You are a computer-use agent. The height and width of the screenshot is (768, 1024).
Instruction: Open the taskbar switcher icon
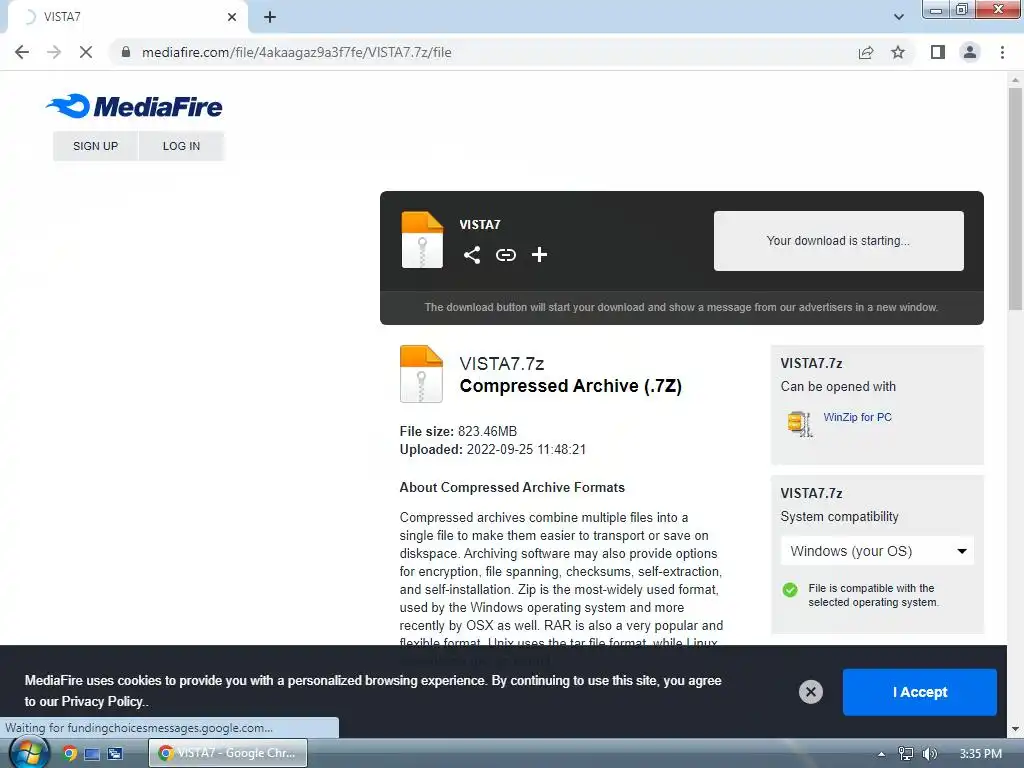pyautogui.click(x=116, y=754)
